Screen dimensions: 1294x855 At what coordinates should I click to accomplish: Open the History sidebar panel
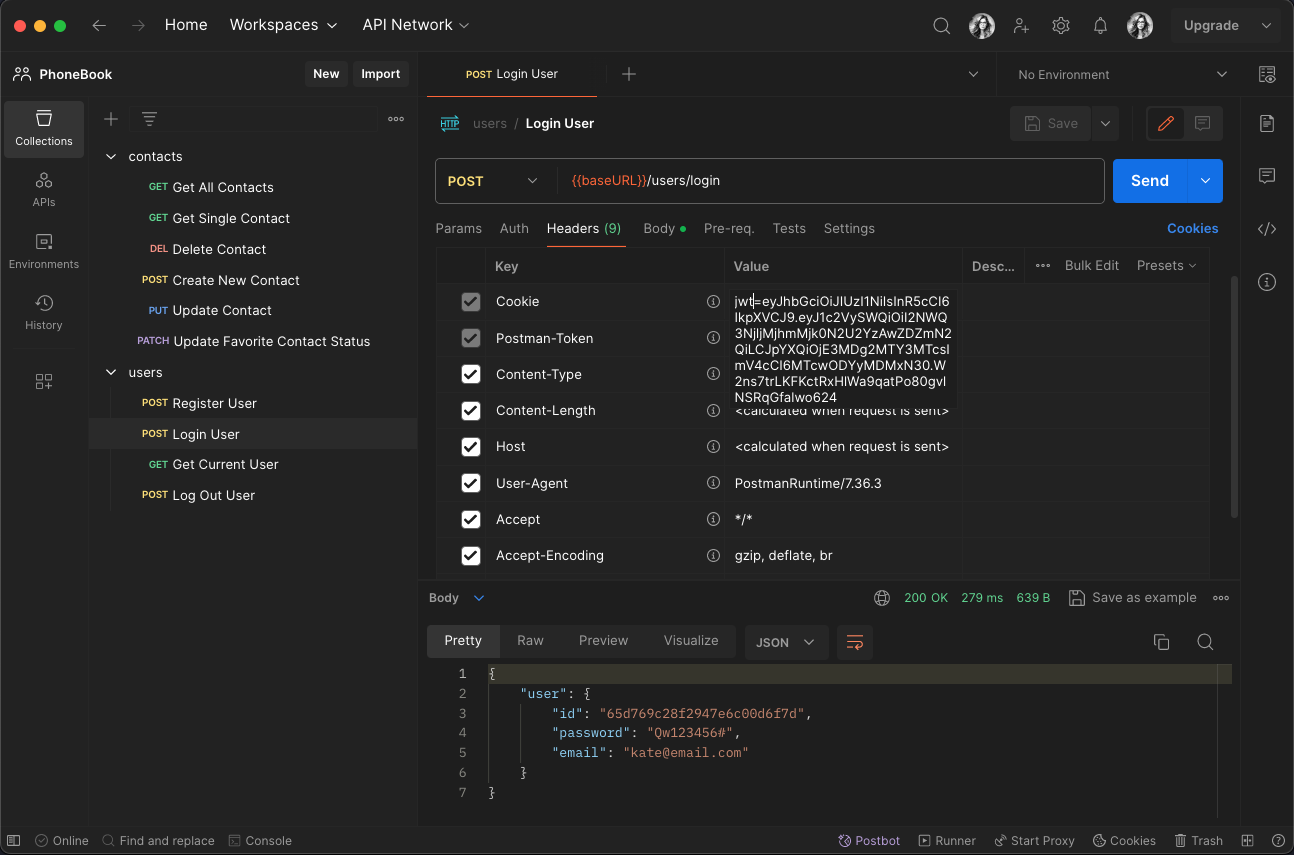point(44,312)
